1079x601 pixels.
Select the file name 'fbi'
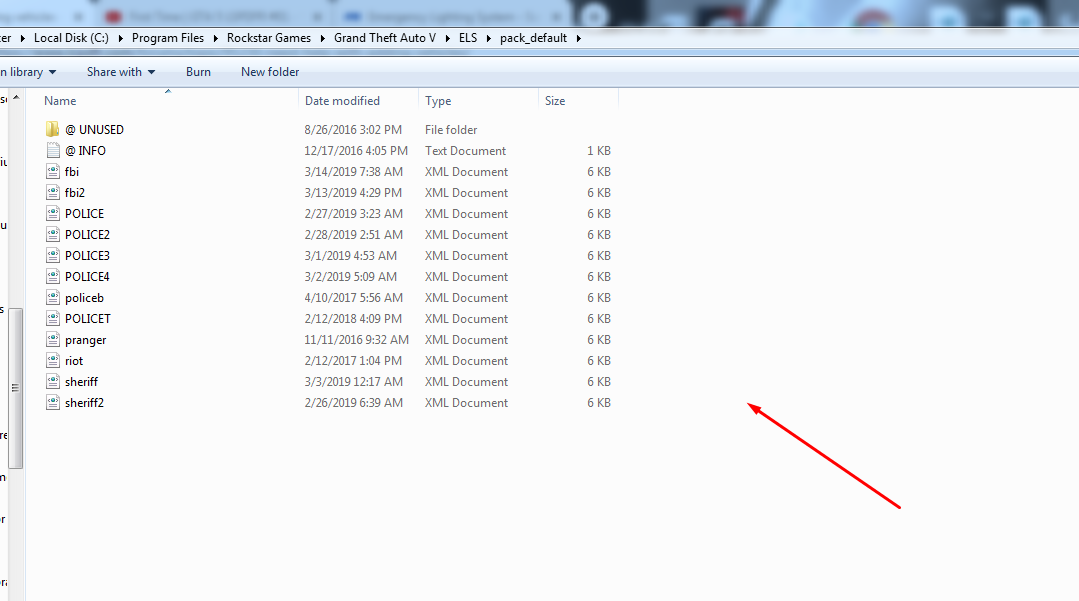click(72, 171)
